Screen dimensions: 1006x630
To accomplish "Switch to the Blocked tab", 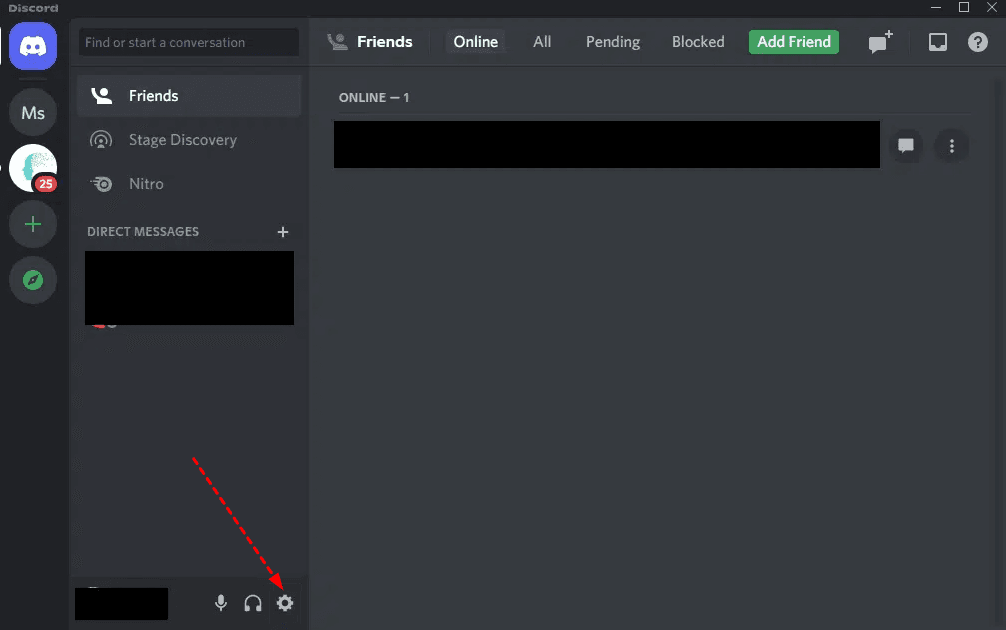I will pyautogui.click(x=698, y=42).
